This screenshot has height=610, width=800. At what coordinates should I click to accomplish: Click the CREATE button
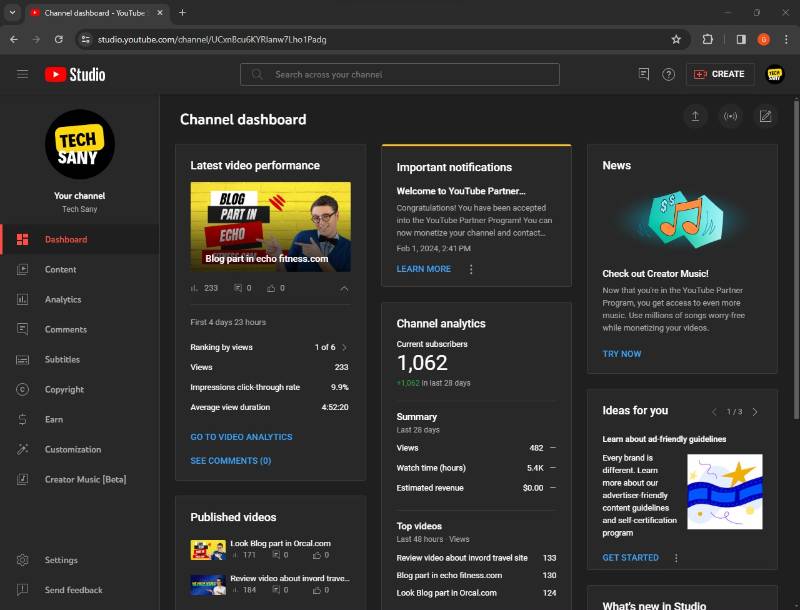click(720, 74)
